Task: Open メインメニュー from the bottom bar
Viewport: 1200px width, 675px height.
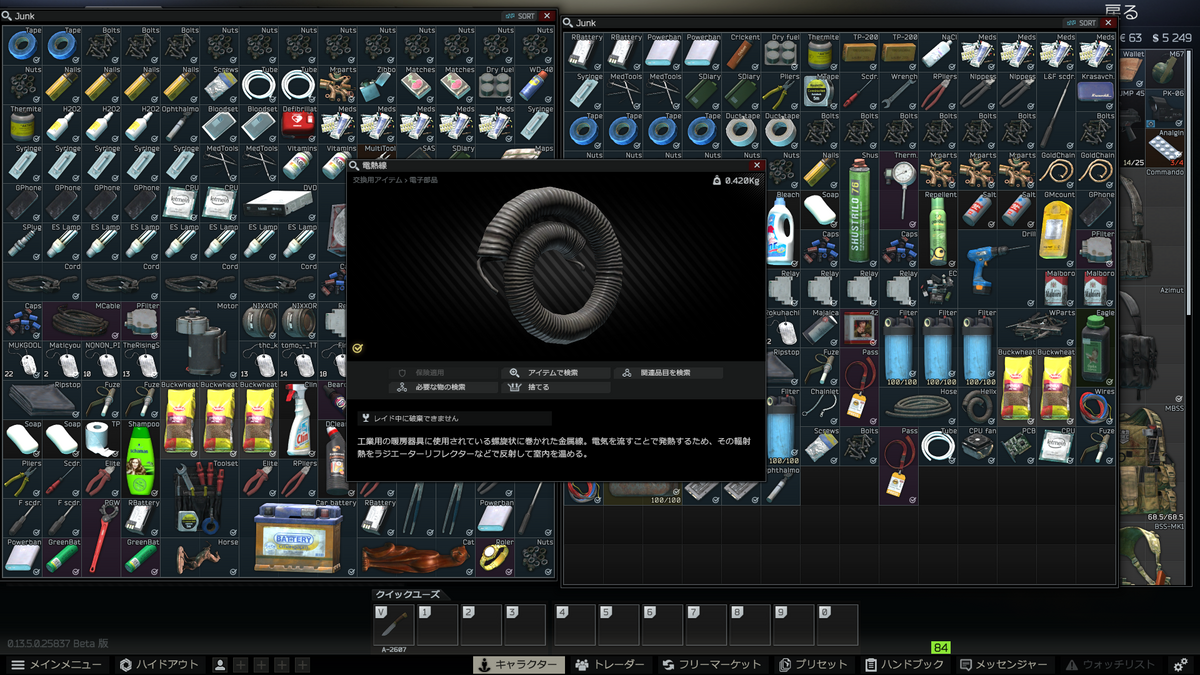Action: point(55,665)
